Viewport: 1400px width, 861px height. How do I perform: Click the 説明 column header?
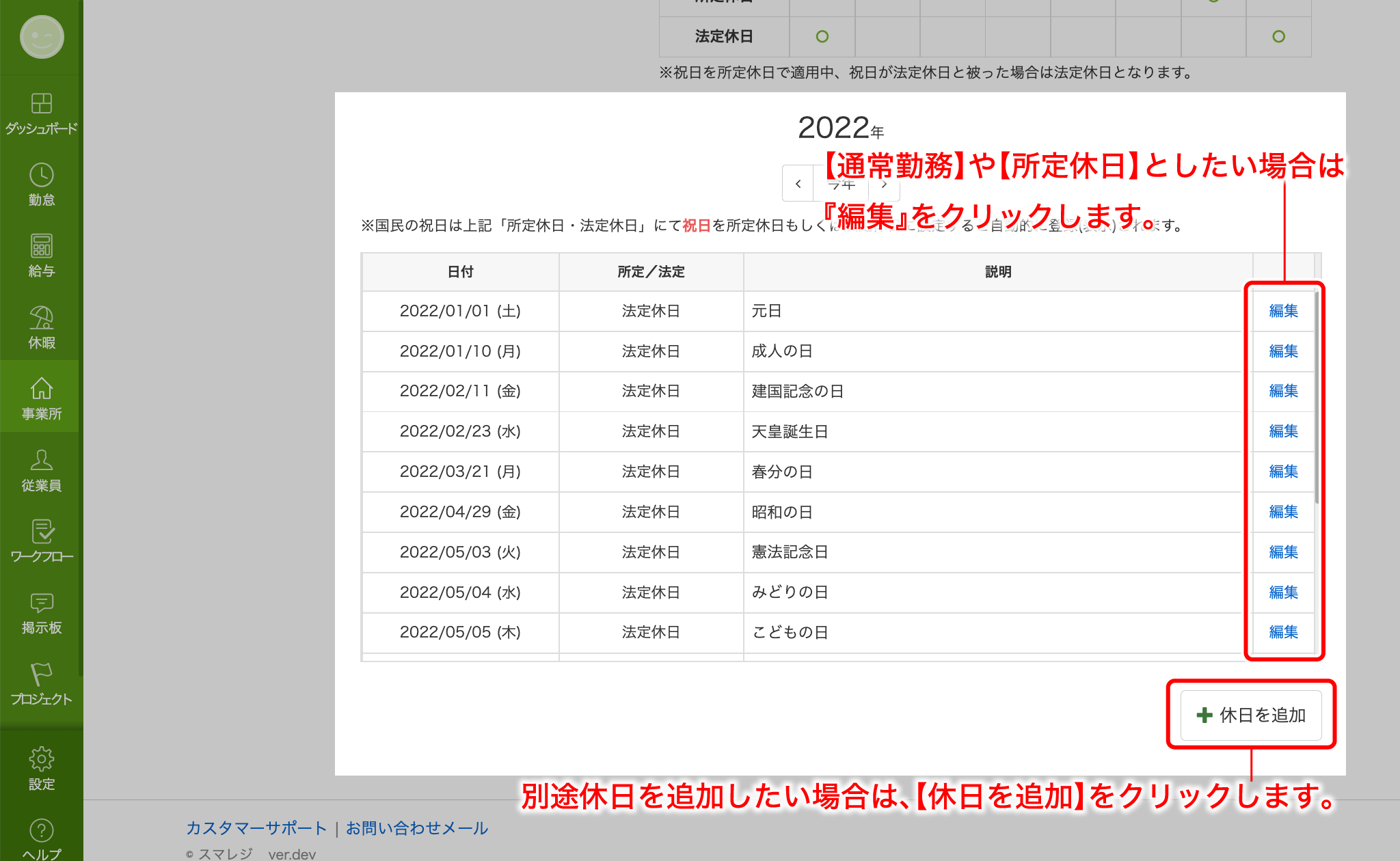coord(998,272)
